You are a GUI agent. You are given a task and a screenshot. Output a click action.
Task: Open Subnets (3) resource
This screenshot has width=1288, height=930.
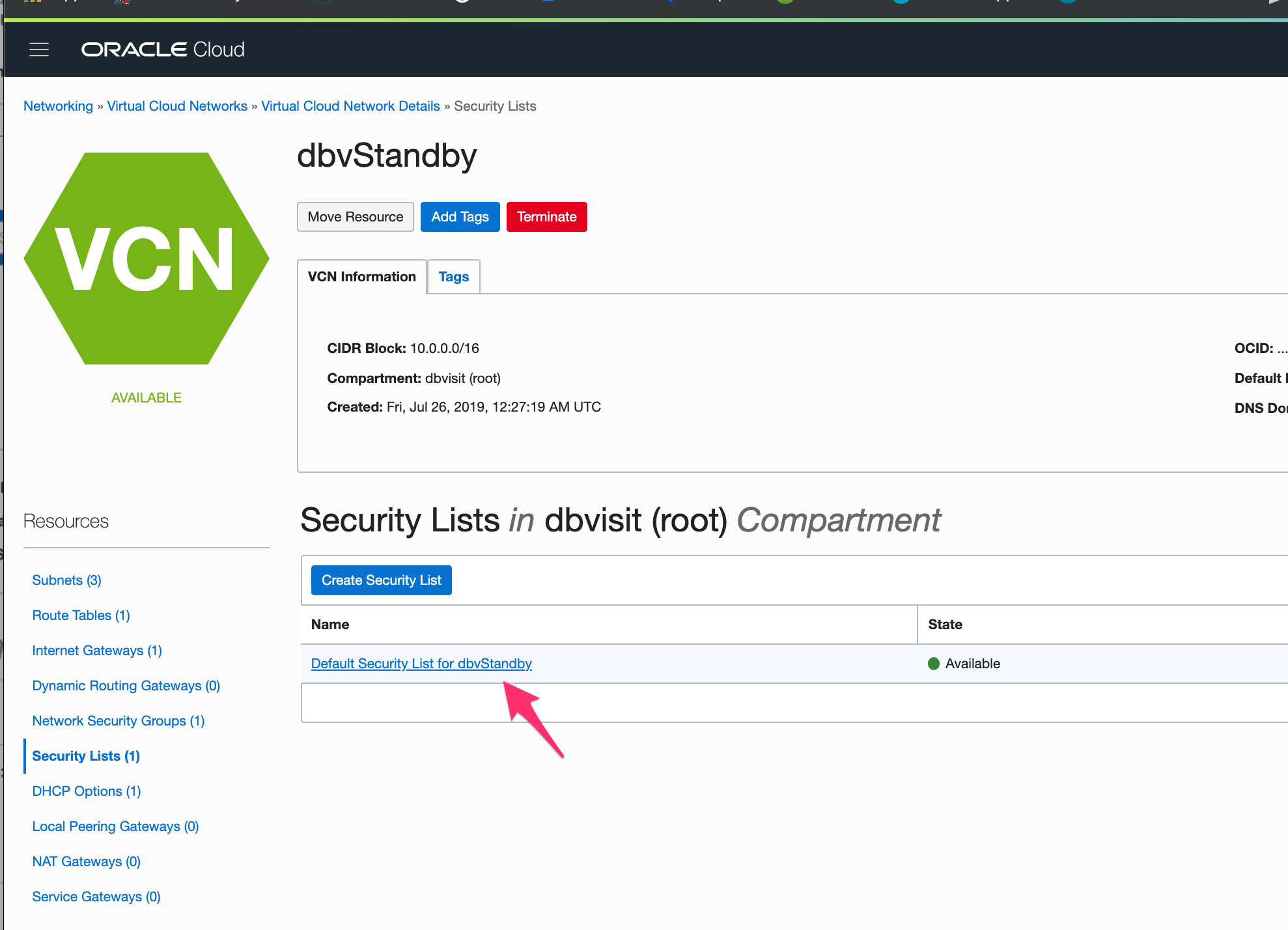pos(67,580)
